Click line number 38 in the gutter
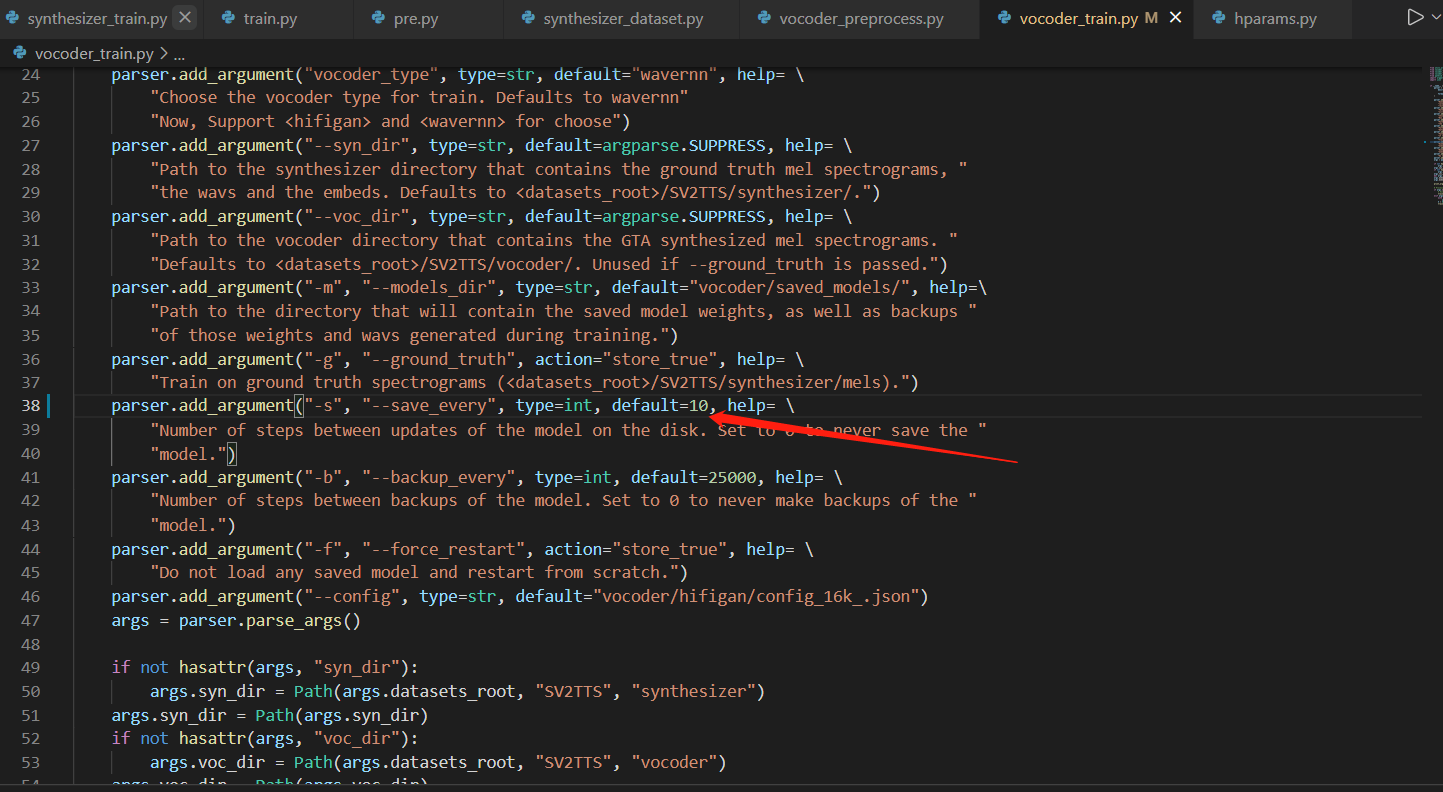 [31, 405]
